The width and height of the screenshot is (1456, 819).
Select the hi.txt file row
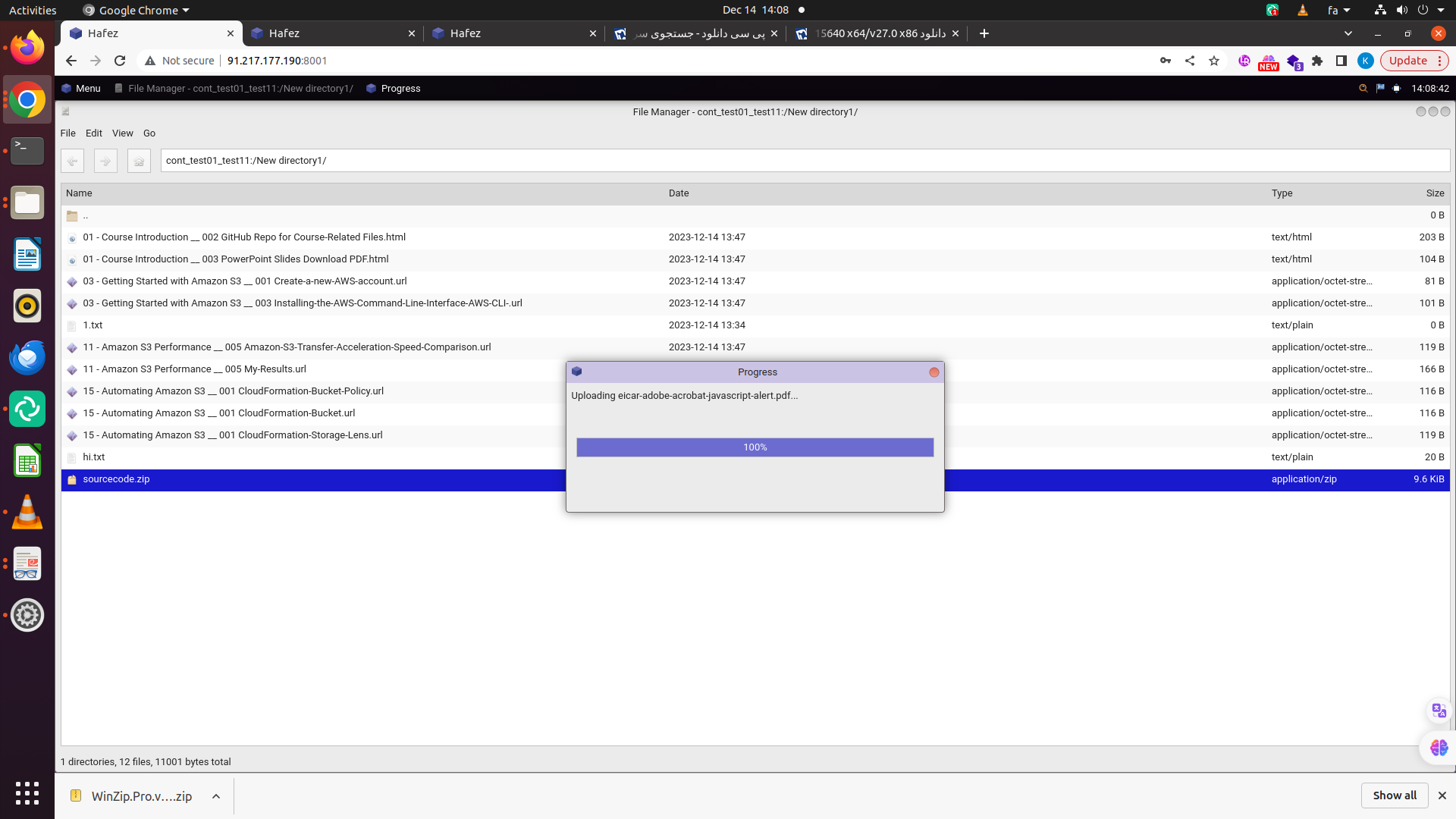point(94,457)
